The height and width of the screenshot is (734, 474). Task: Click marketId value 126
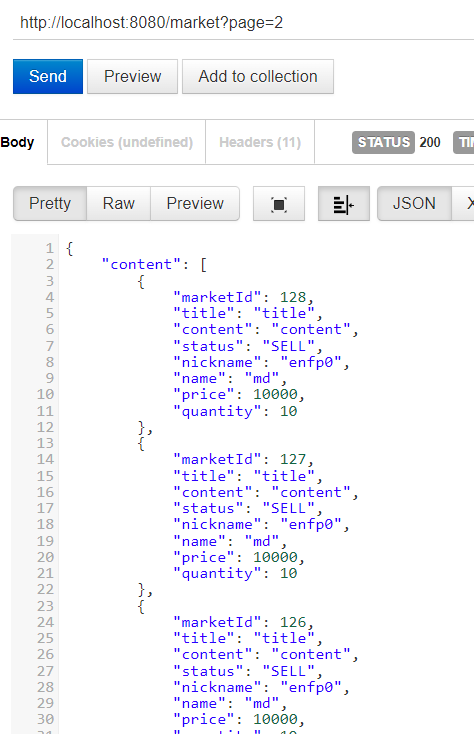click(293, 622)
